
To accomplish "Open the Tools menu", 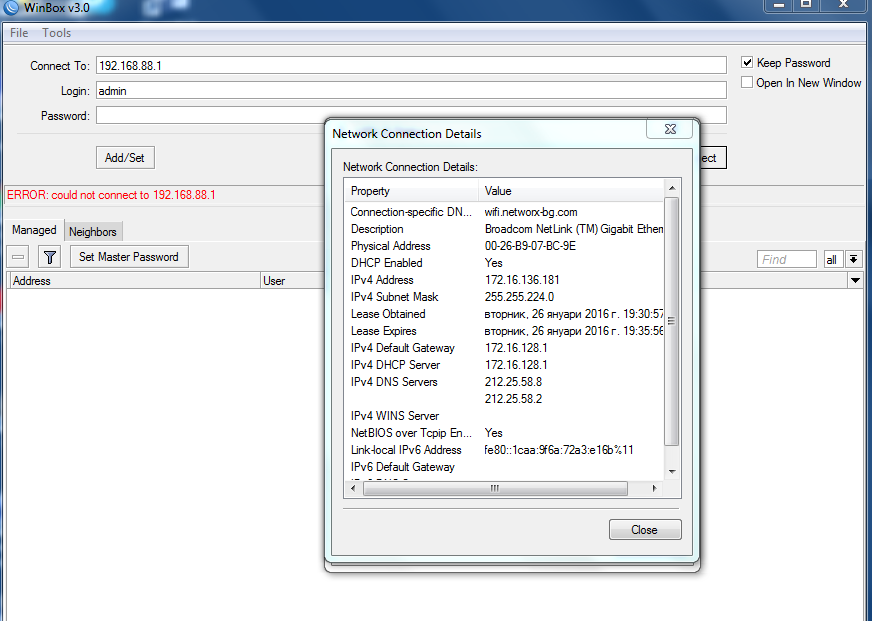I will pos(57,33).
